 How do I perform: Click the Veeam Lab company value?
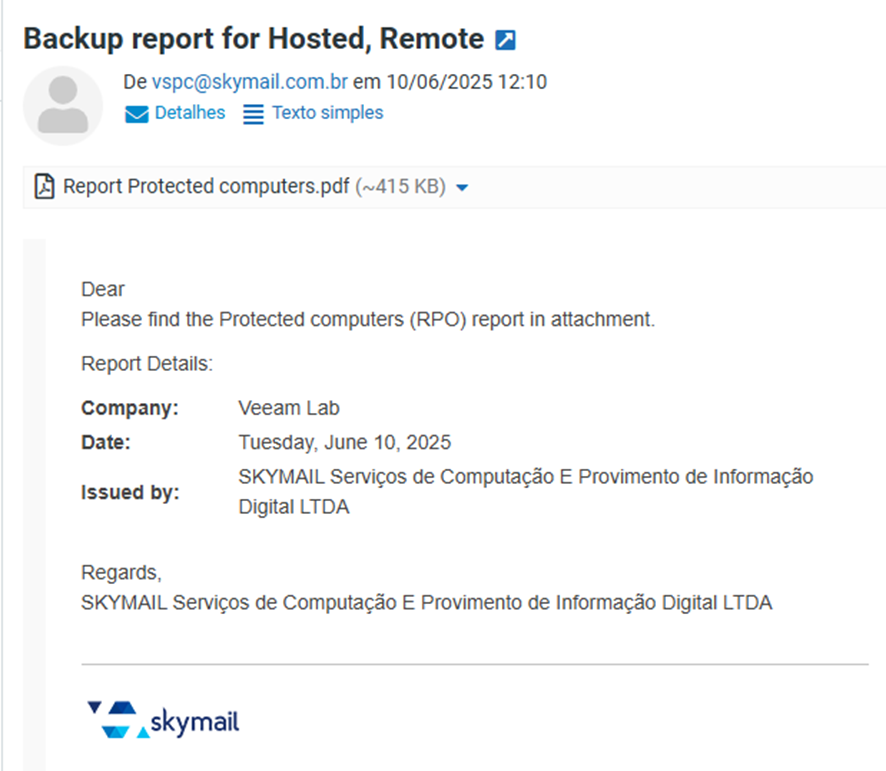point(289,408)
